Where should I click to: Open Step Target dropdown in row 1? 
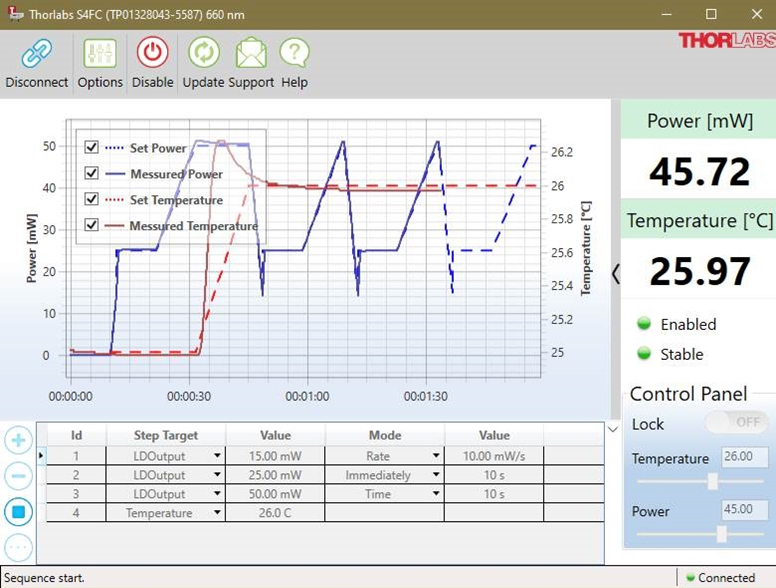(217, 456)
